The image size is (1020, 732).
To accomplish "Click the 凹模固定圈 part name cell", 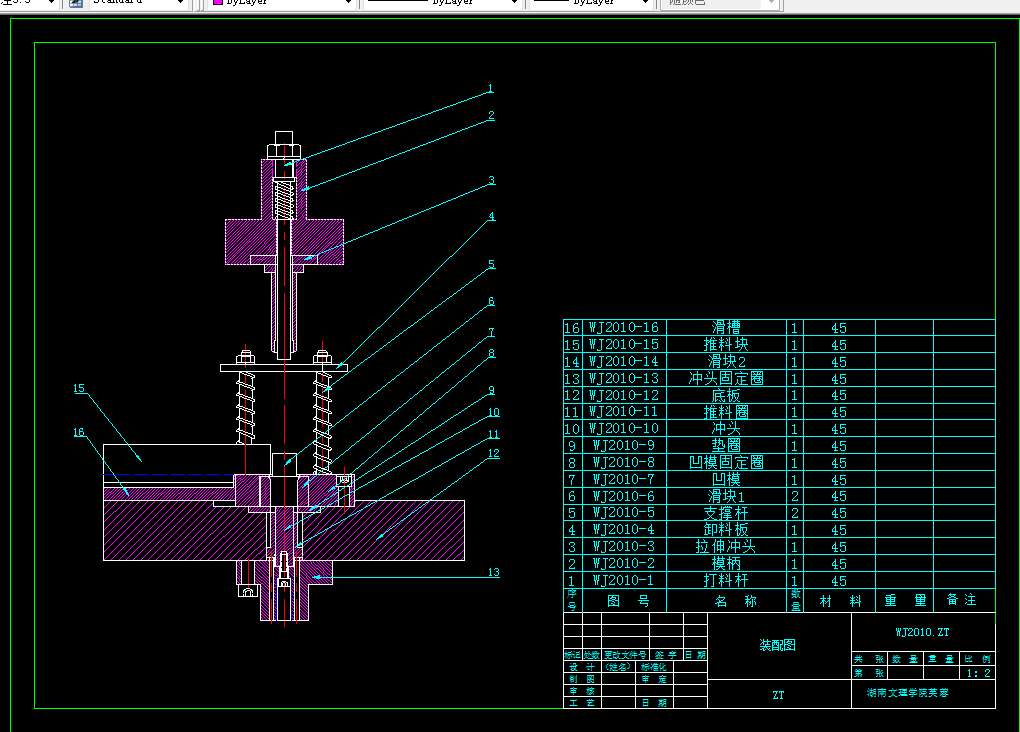I will click(x=726, y=463).
